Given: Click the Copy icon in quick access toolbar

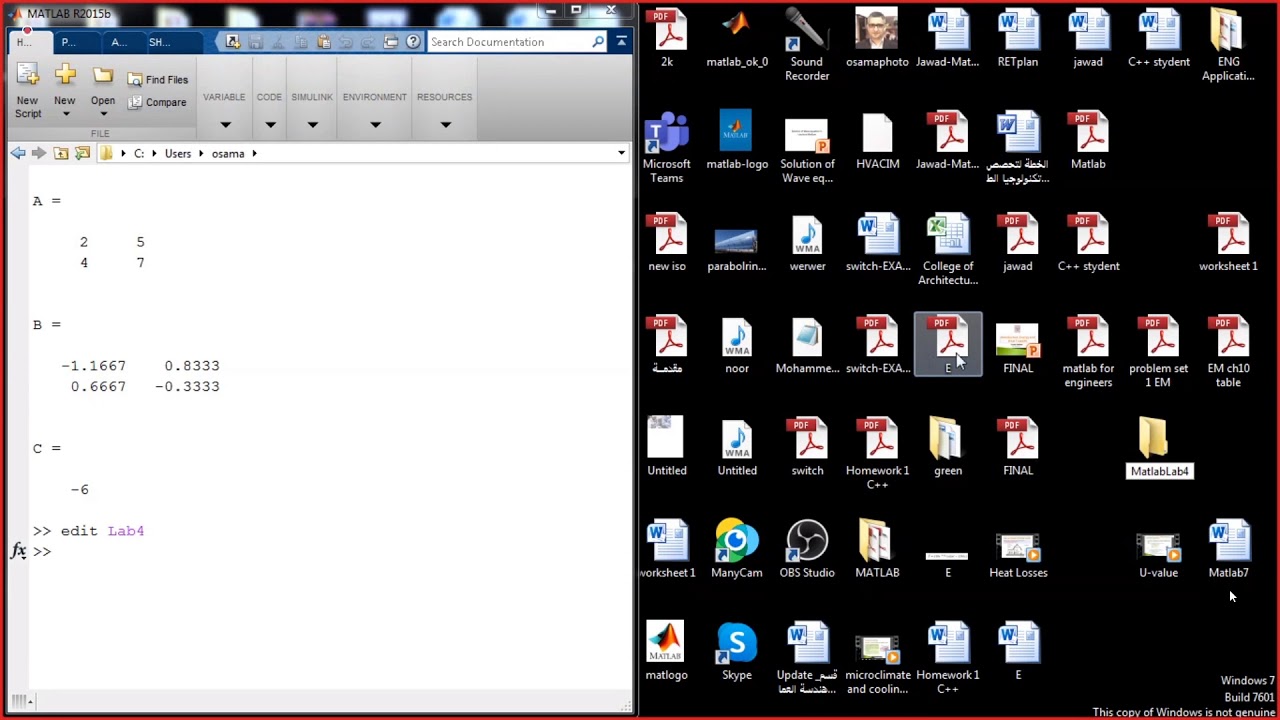Looking at the screenshot, I should coord(301,42).
